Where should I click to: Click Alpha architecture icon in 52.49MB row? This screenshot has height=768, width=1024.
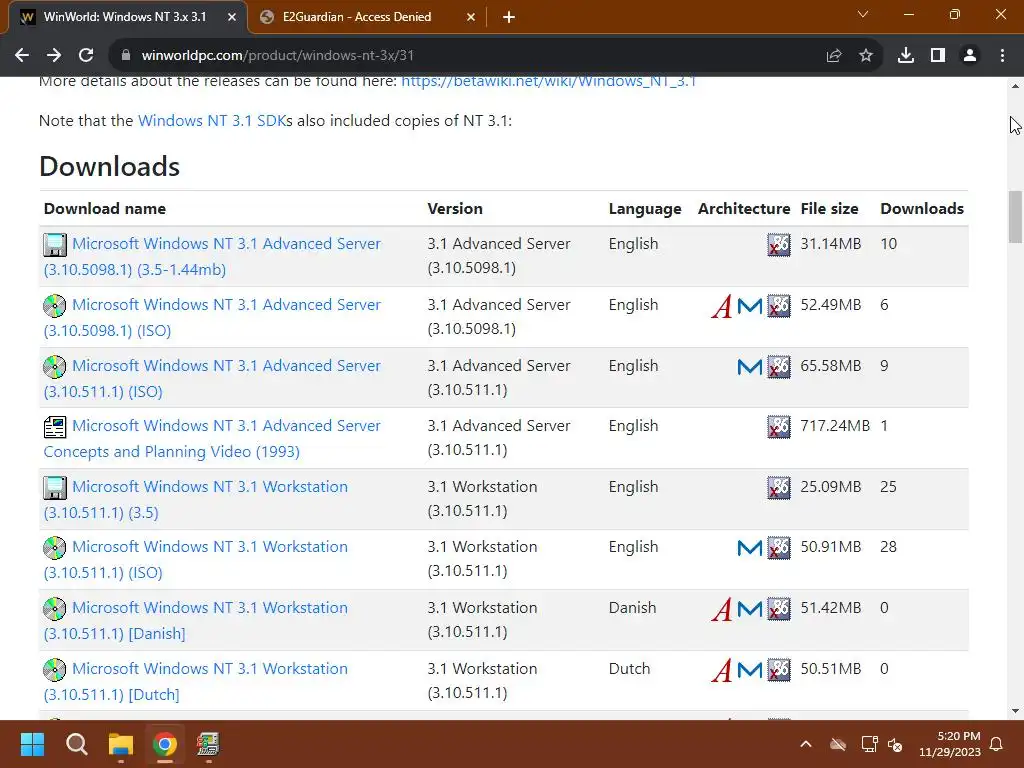(722, 306)
